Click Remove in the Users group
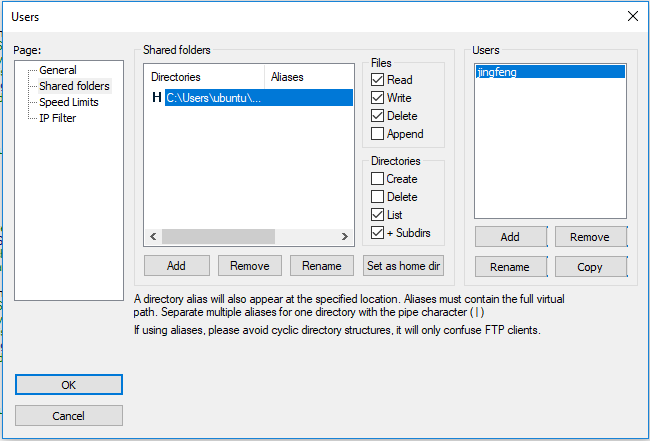This screenshot has width=650, height=441. (591, 237)
